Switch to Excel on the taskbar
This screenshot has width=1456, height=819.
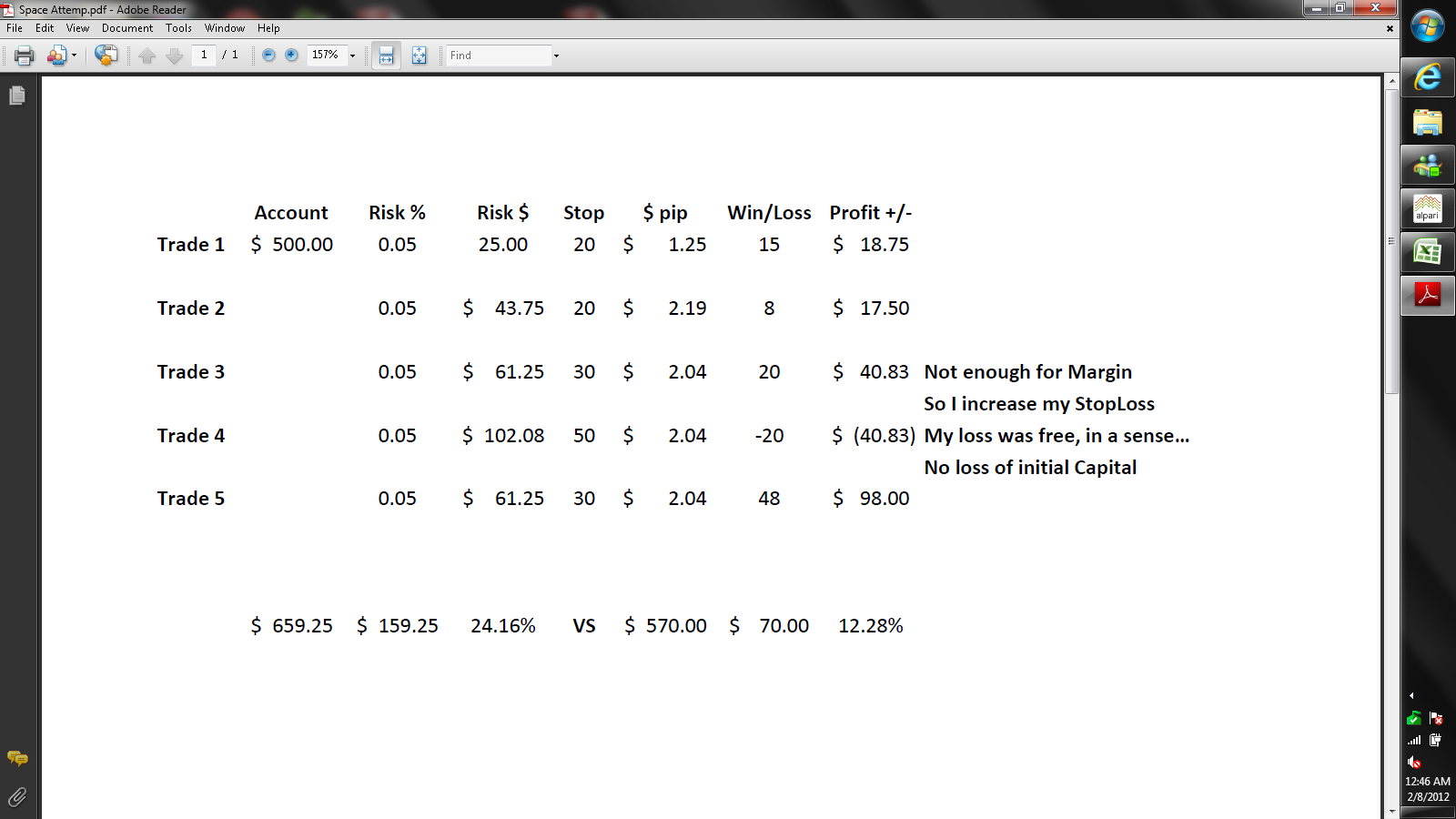1428,252
